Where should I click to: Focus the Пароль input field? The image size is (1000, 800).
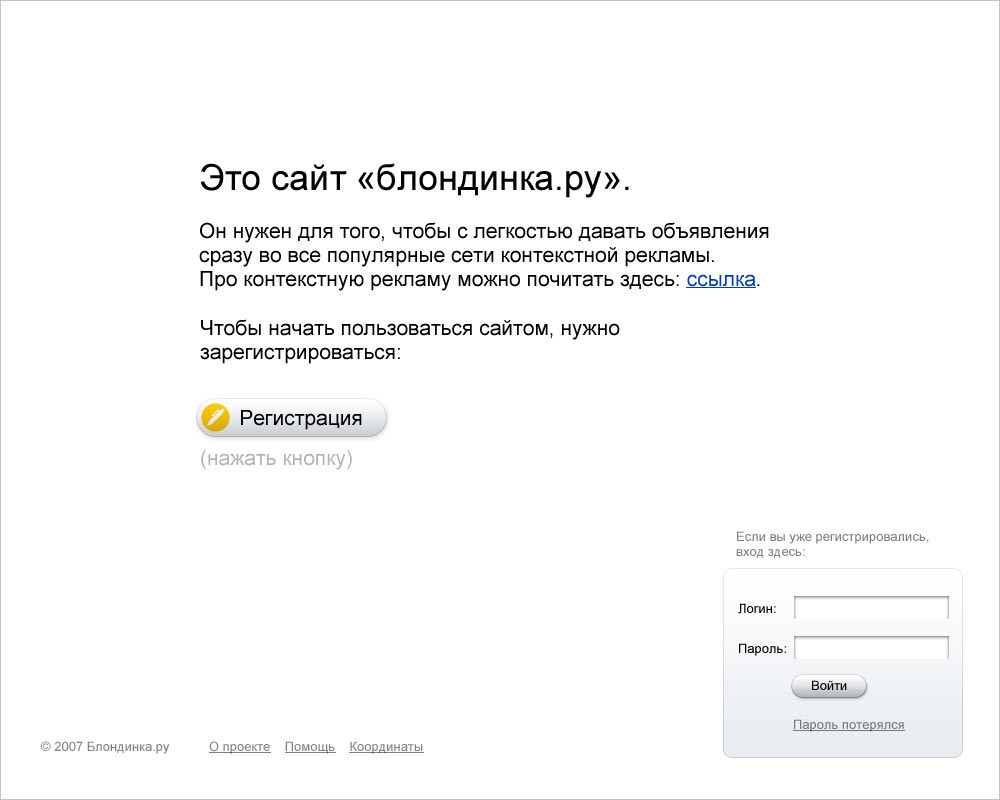871,648
